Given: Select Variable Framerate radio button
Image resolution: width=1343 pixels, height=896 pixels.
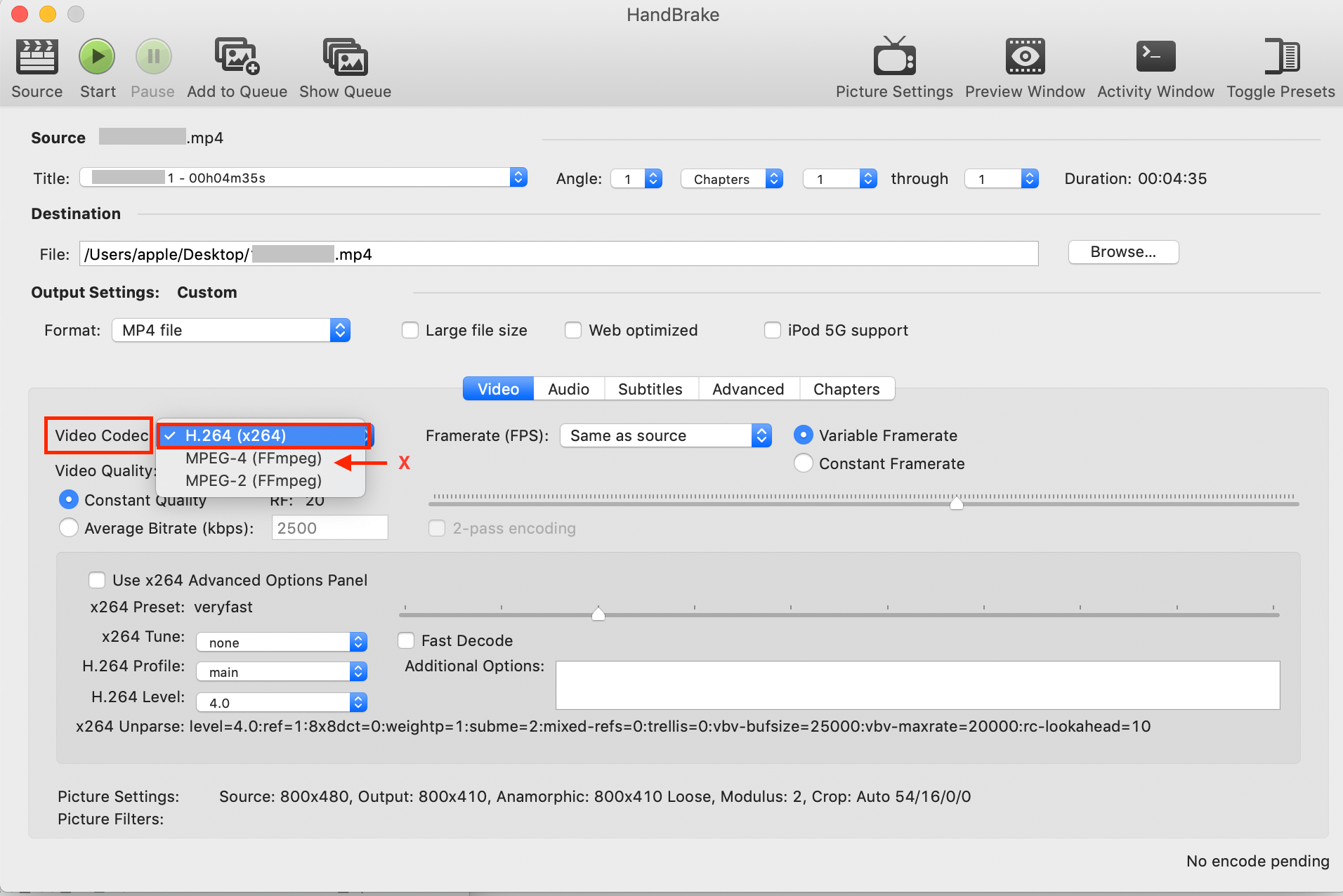Looking at the screenshot, I should point(804,435).
